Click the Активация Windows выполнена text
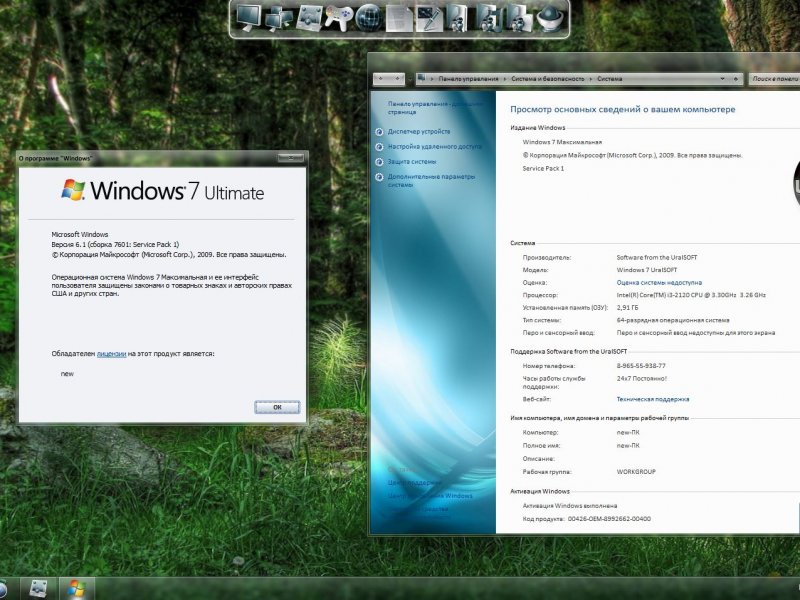800x600 pixels. pyautogui.click(x=570, y=506)
